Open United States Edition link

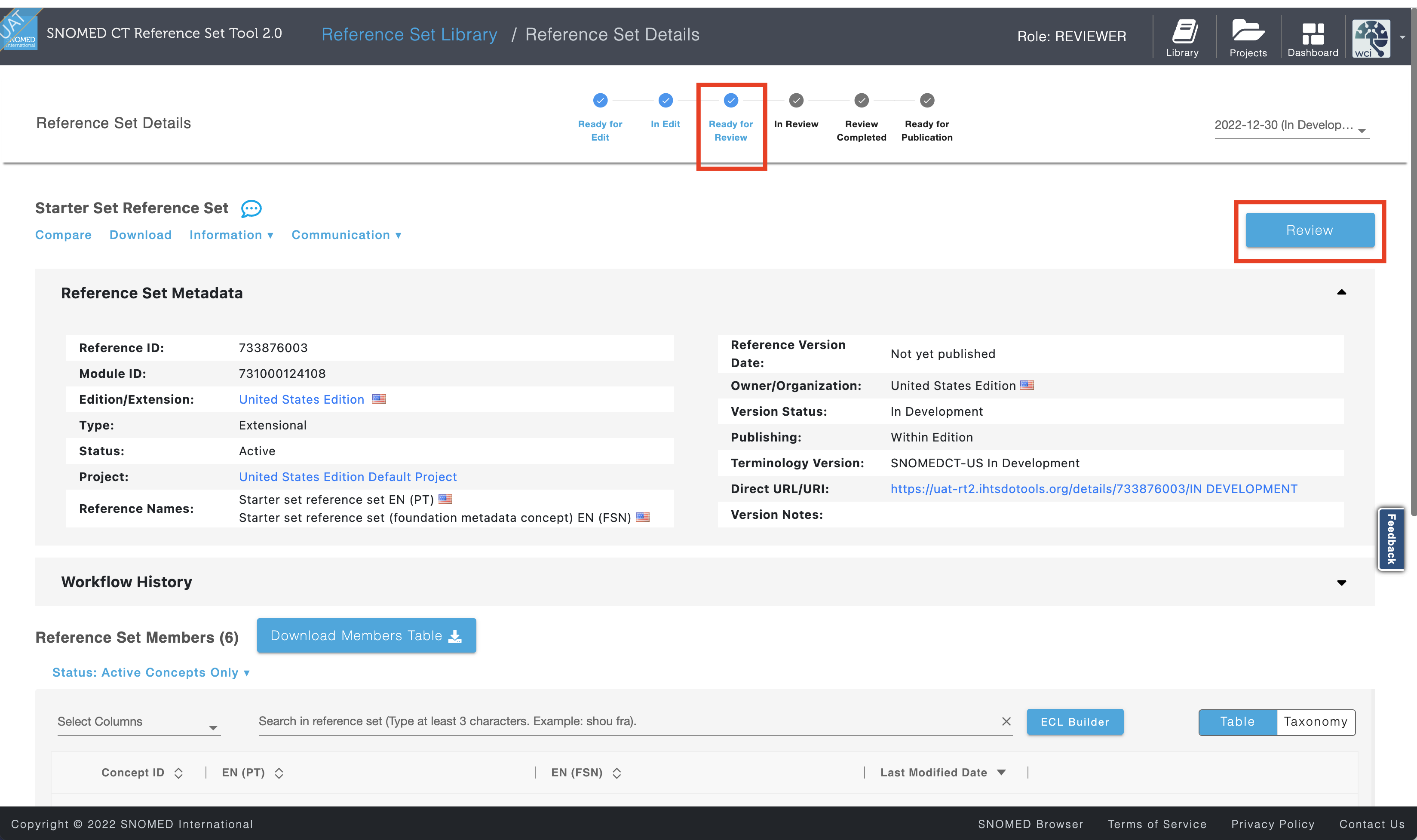(x=301, y=400)
